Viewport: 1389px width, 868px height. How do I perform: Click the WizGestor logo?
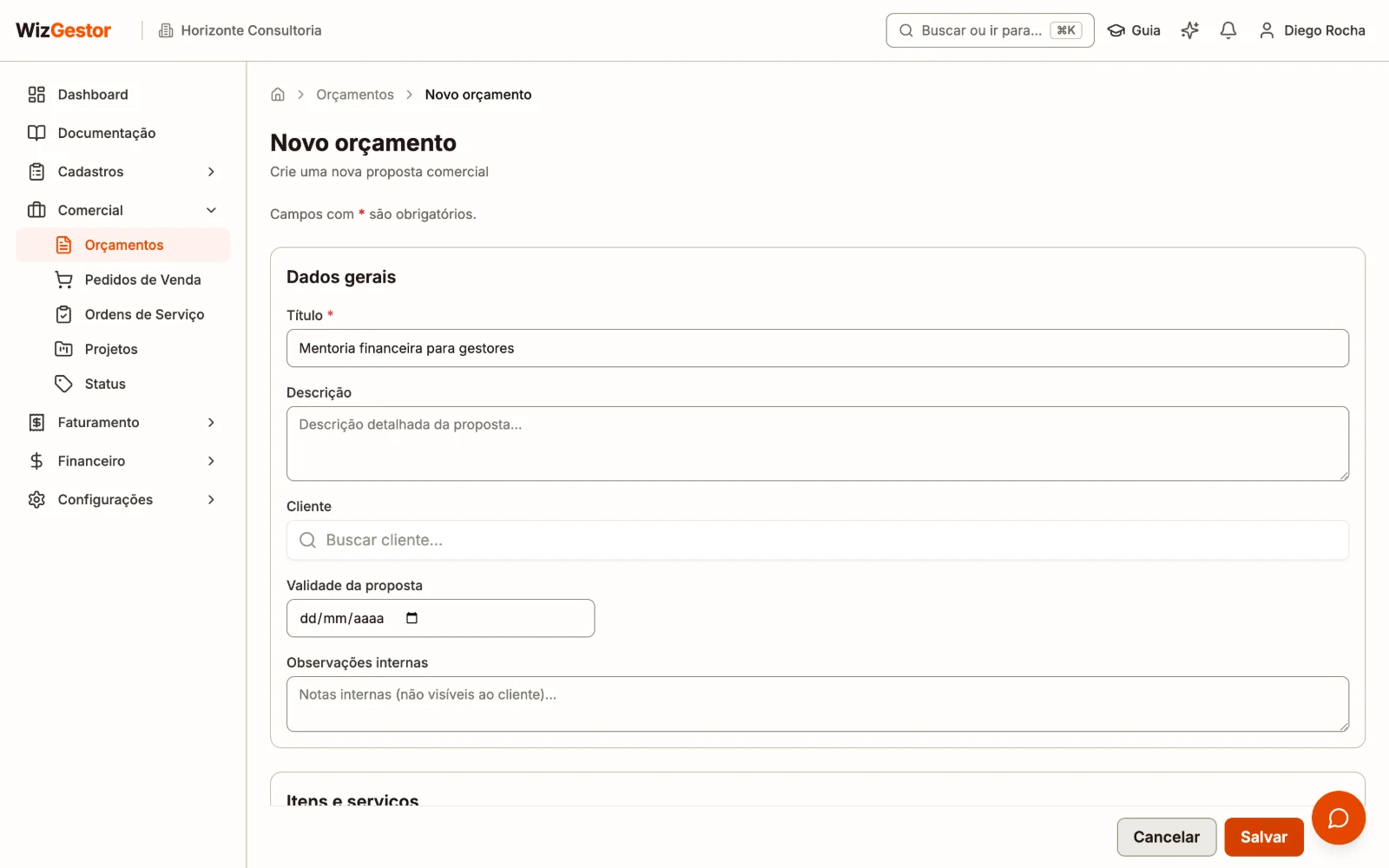tap(63, 30)
